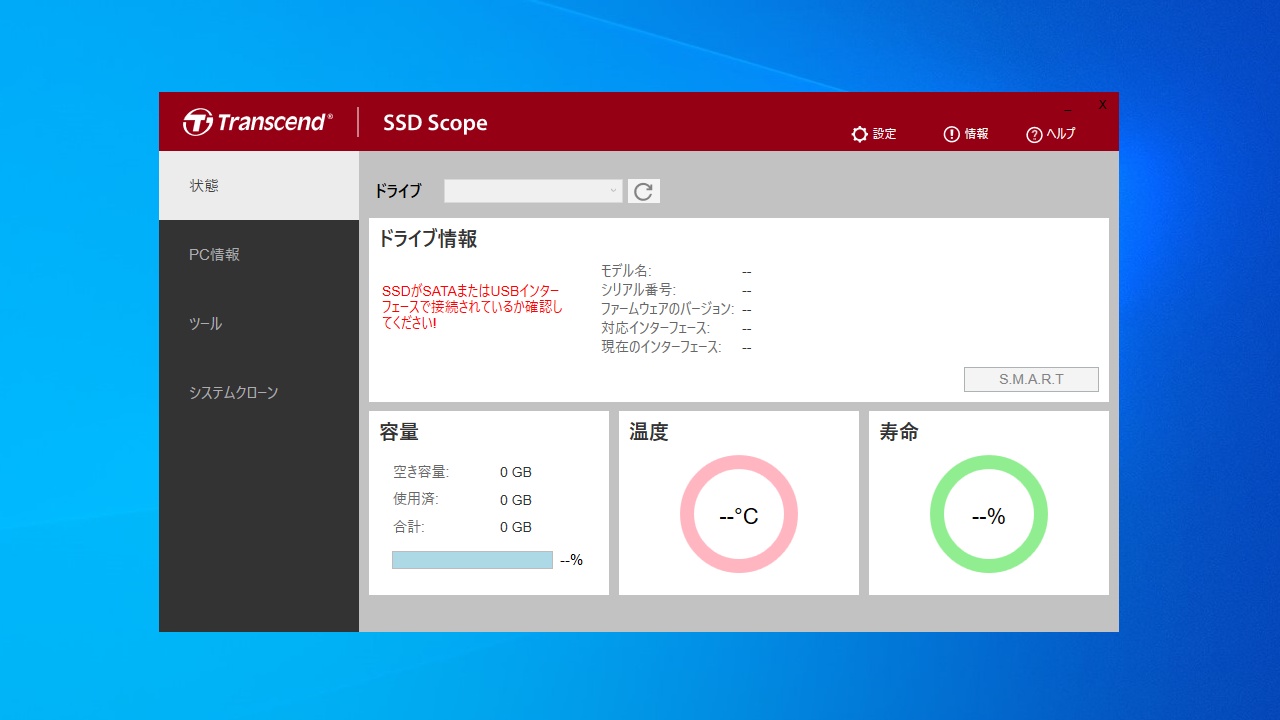Click ファームウェアのバージョン: label
The width and height of the screenshot is (1280, 720).
[x=667, y=309]
